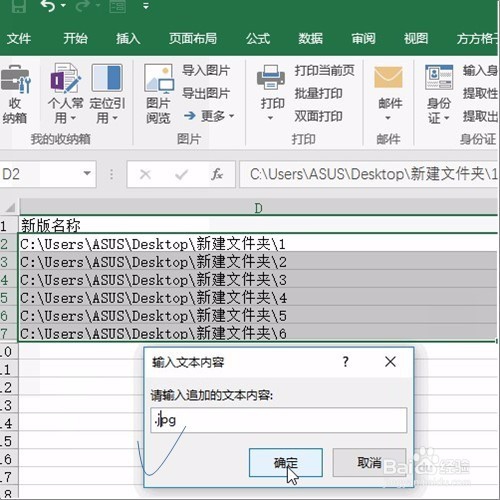
Task: Expand the 打印 dropdown arrow
Action: [270, 118]
